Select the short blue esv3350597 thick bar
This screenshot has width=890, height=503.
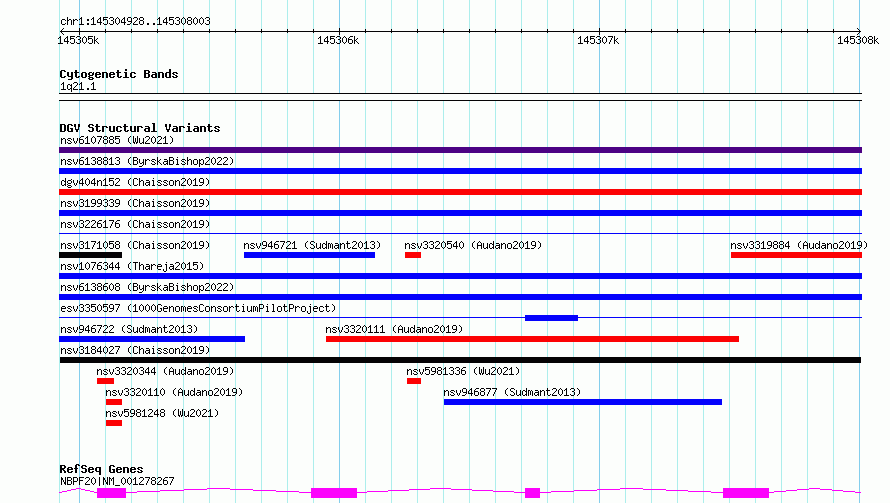pyautogui.click(x=551, y=318)
